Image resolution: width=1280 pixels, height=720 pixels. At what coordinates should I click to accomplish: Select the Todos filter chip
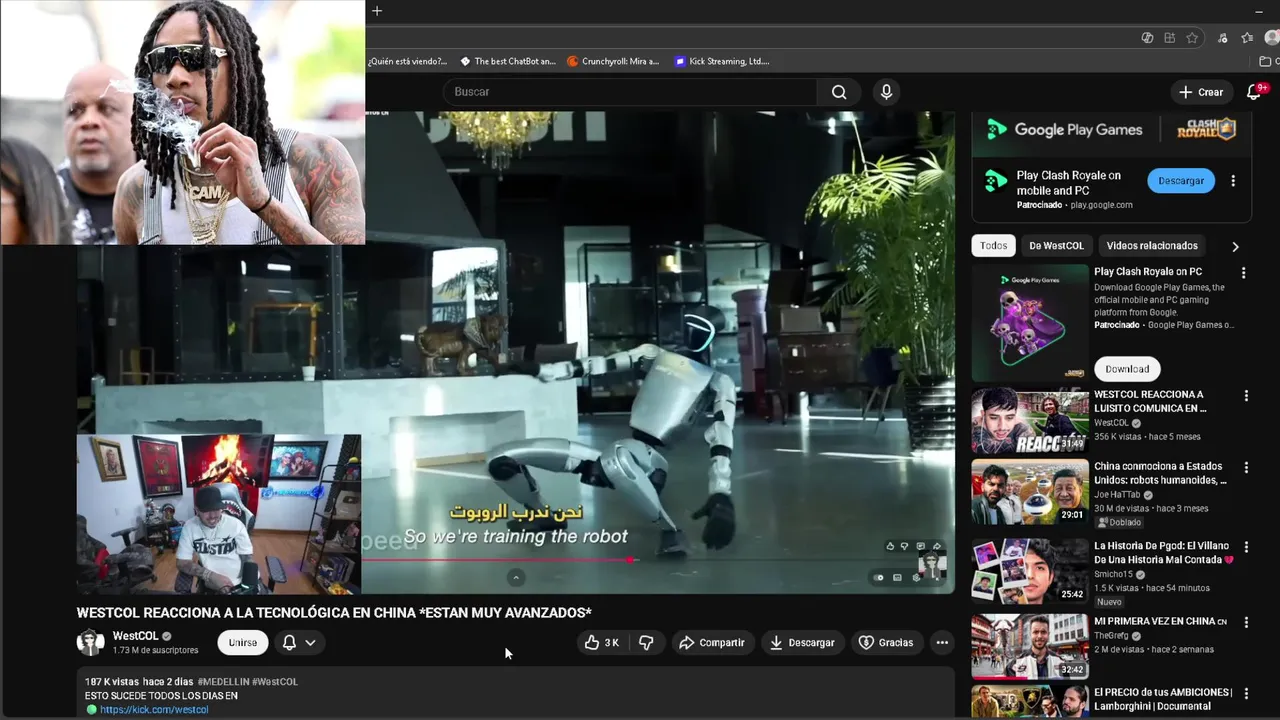click(993, 246)
